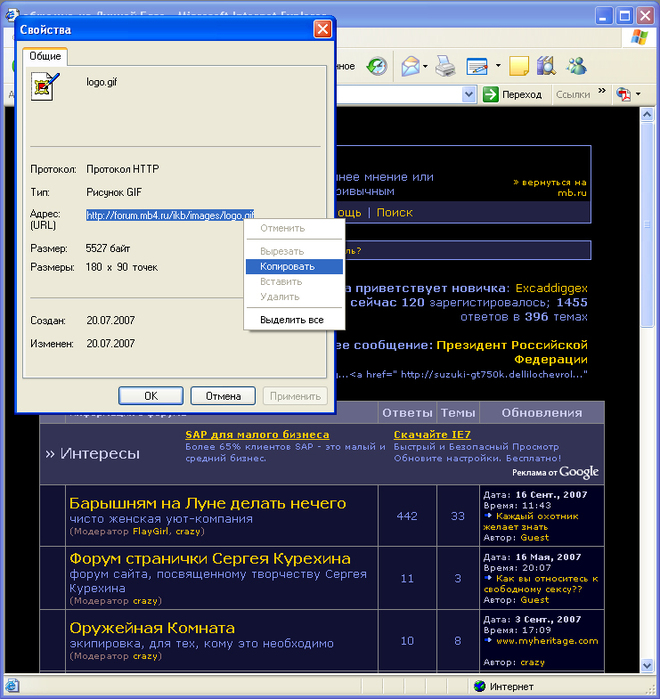Click the yellow Discuss note icon
The width and height of the screenshot is (660, 699).
click(x=519, y=67)
